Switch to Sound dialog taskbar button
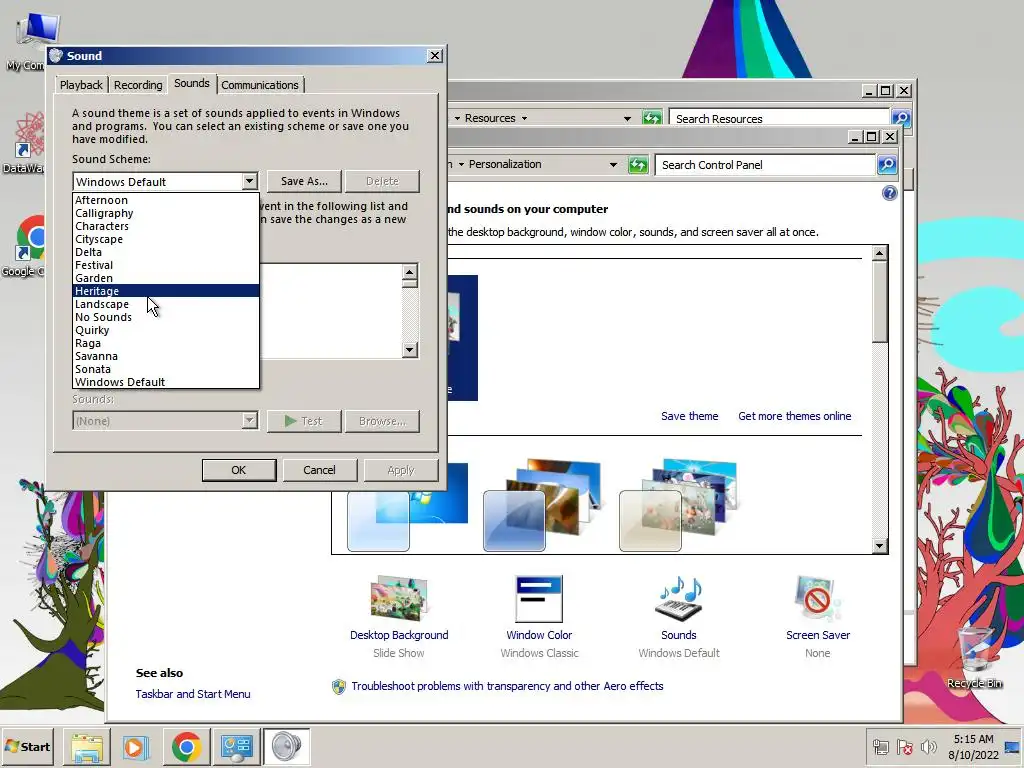 287,747
